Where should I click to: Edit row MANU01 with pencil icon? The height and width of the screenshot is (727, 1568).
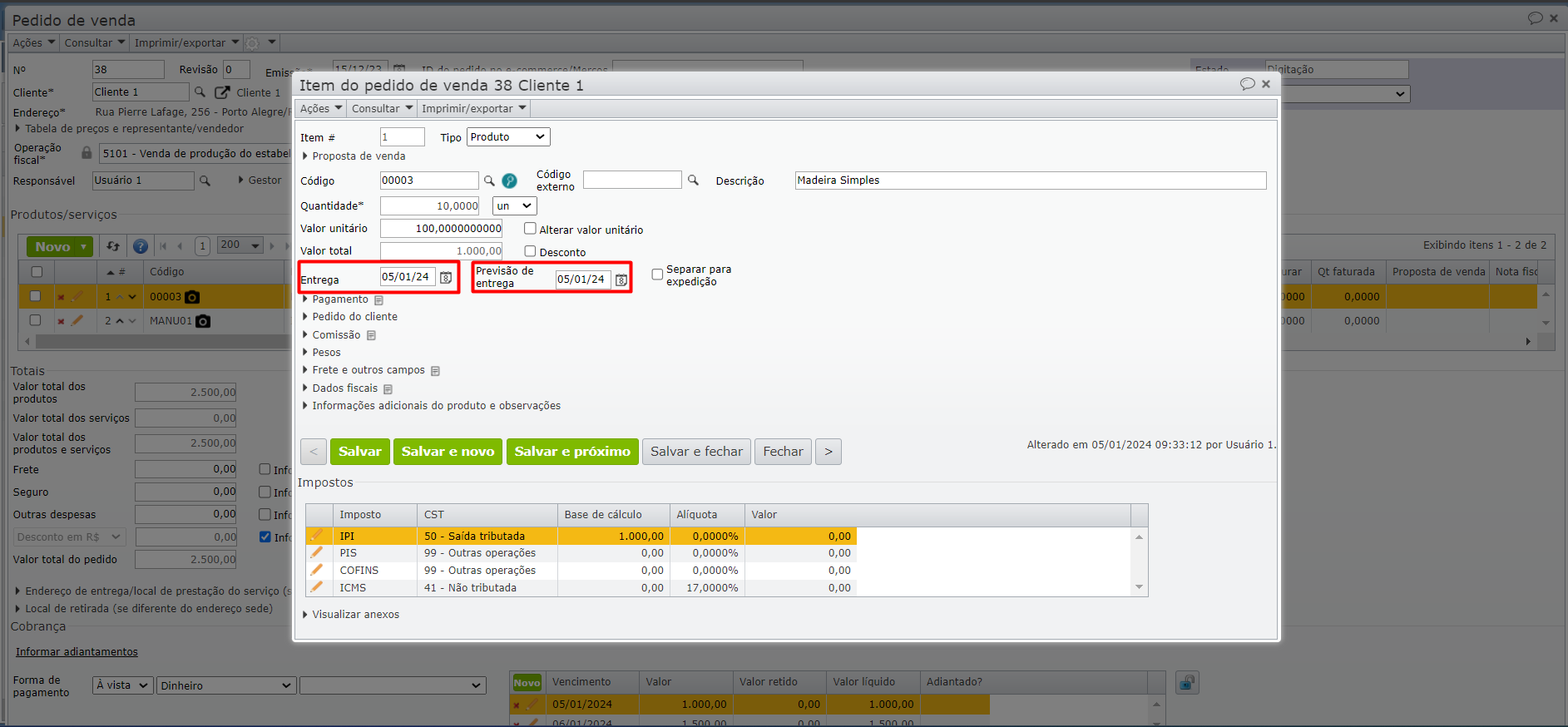point(77,320)
